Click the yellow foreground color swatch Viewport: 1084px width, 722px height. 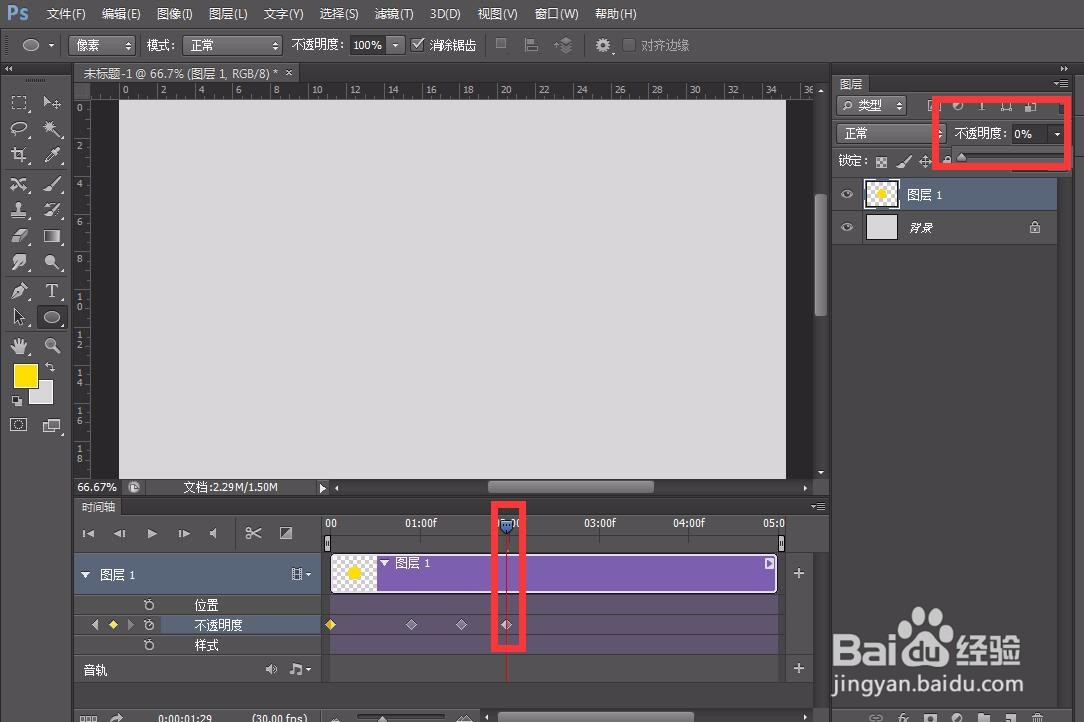(25, 377)
